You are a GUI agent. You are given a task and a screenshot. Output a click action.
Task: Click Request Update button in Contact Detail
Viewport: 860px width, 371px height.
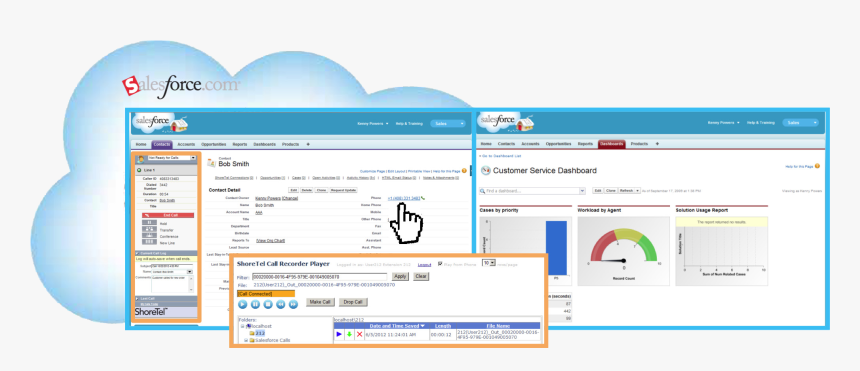pyautogui.click(x=343, y=190)
